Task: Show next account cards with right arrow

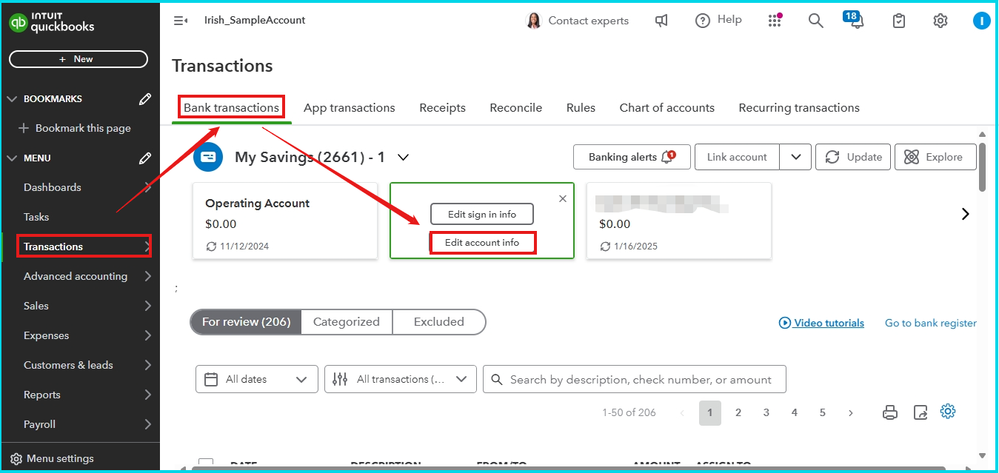Action: point(965,214)
